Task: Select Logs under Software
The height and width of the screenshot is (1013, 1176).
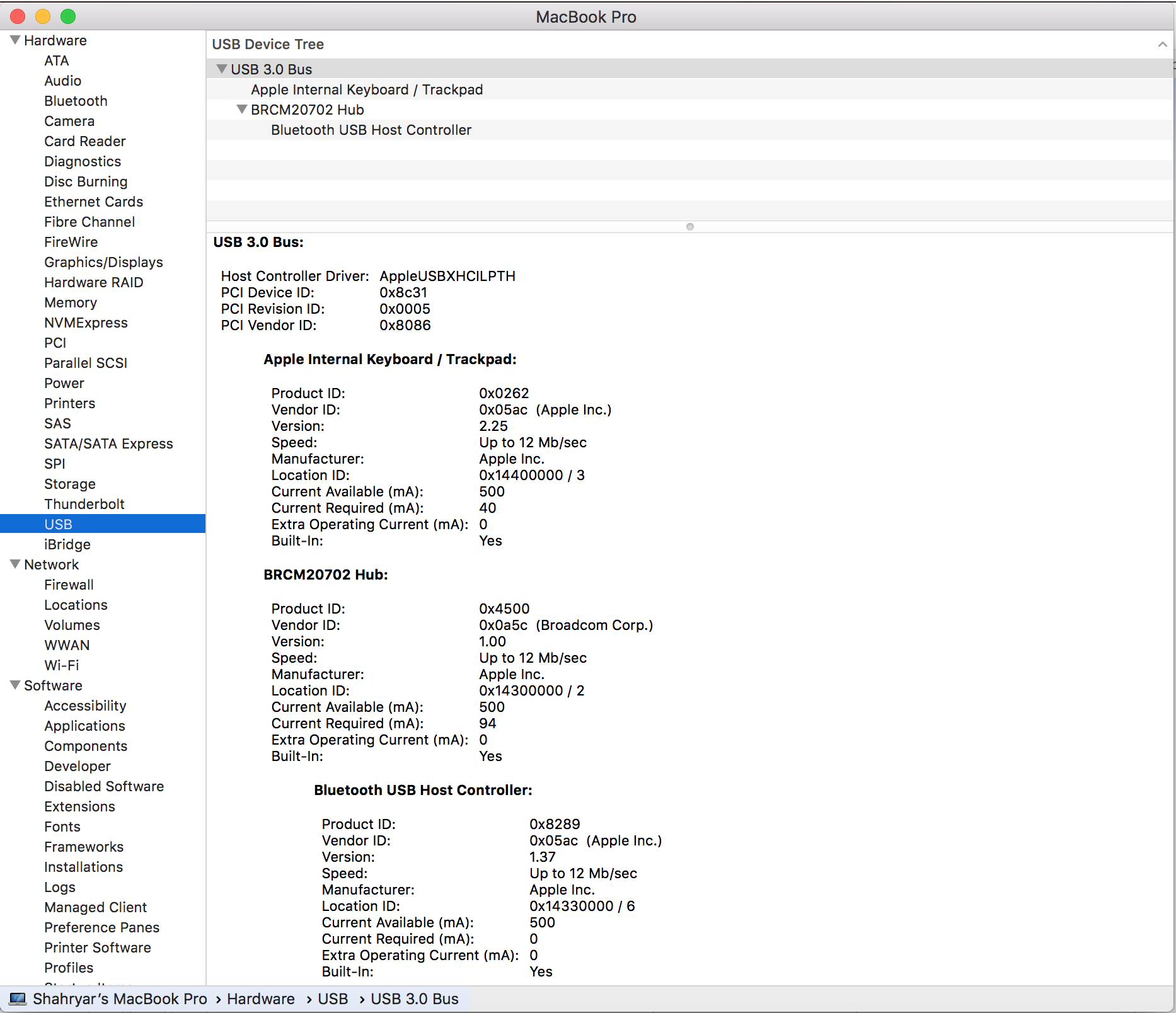Action: pyautogui.click(x=60, y=887)
